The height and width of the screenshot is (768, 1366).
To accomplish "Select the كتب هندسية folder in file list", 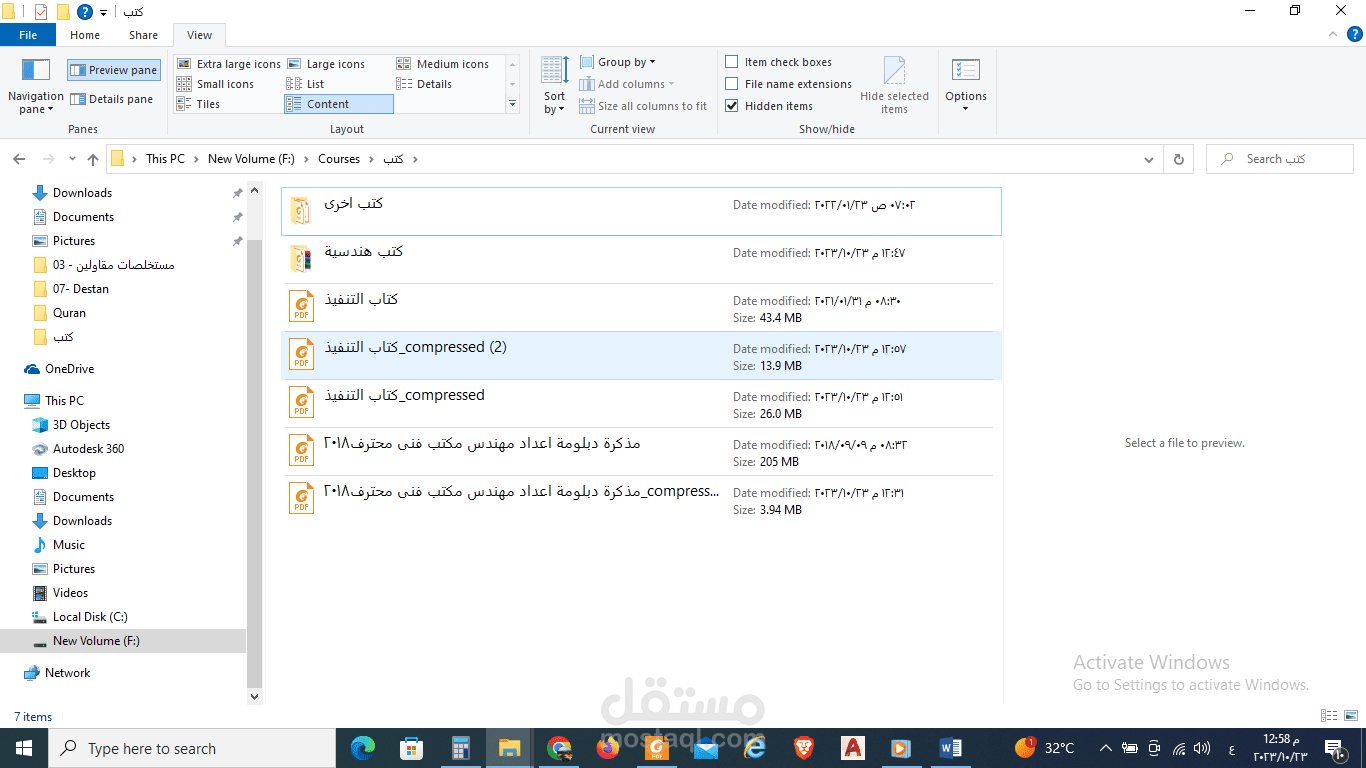I will click(x=642, y=260).
